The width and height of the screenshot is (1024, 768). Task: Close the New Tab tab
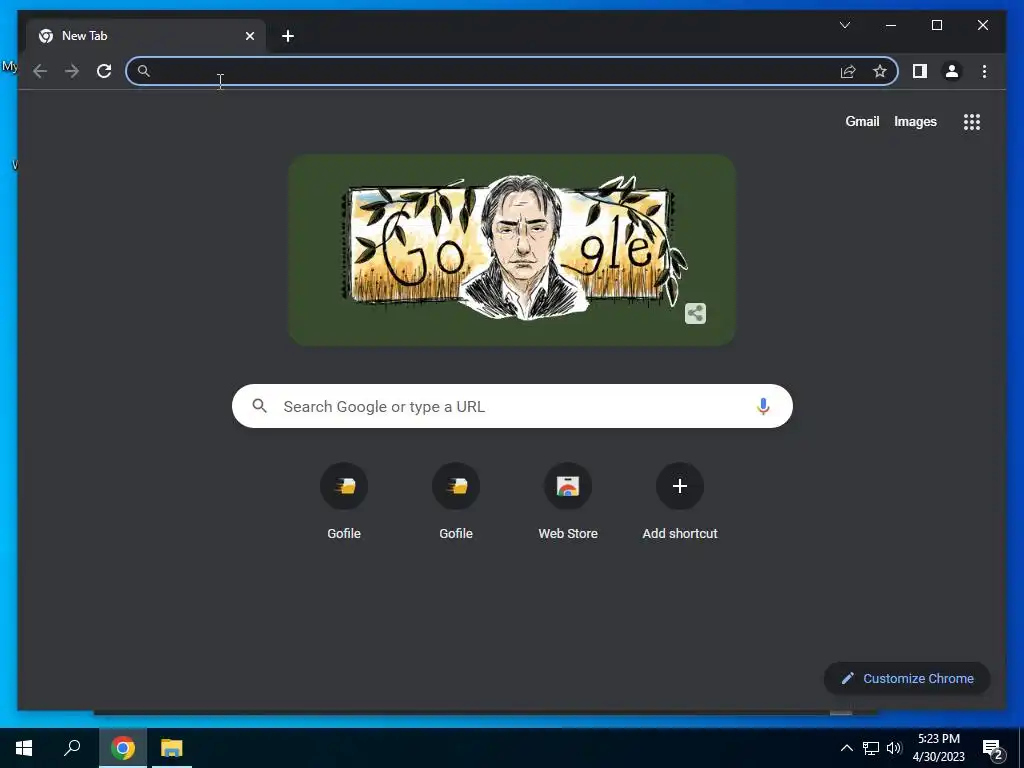[x=249, y=36]
